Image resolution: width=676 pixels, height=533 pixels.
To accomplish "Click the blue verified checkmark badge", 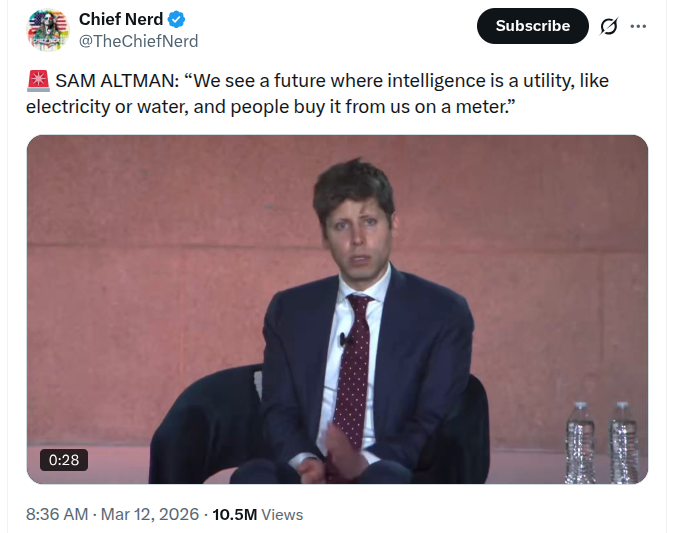I will pyautogui.click(x=176, y=19).
